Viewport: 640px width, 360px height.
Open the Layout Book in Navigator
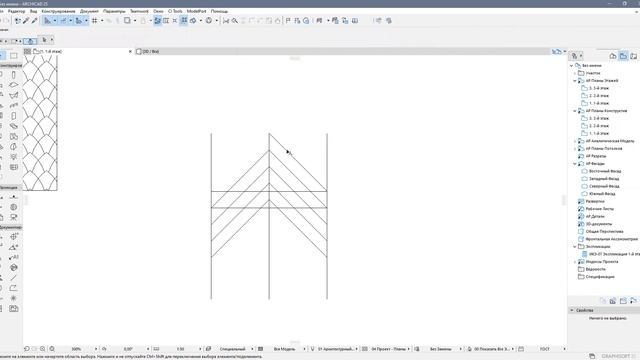coord(633,56)
